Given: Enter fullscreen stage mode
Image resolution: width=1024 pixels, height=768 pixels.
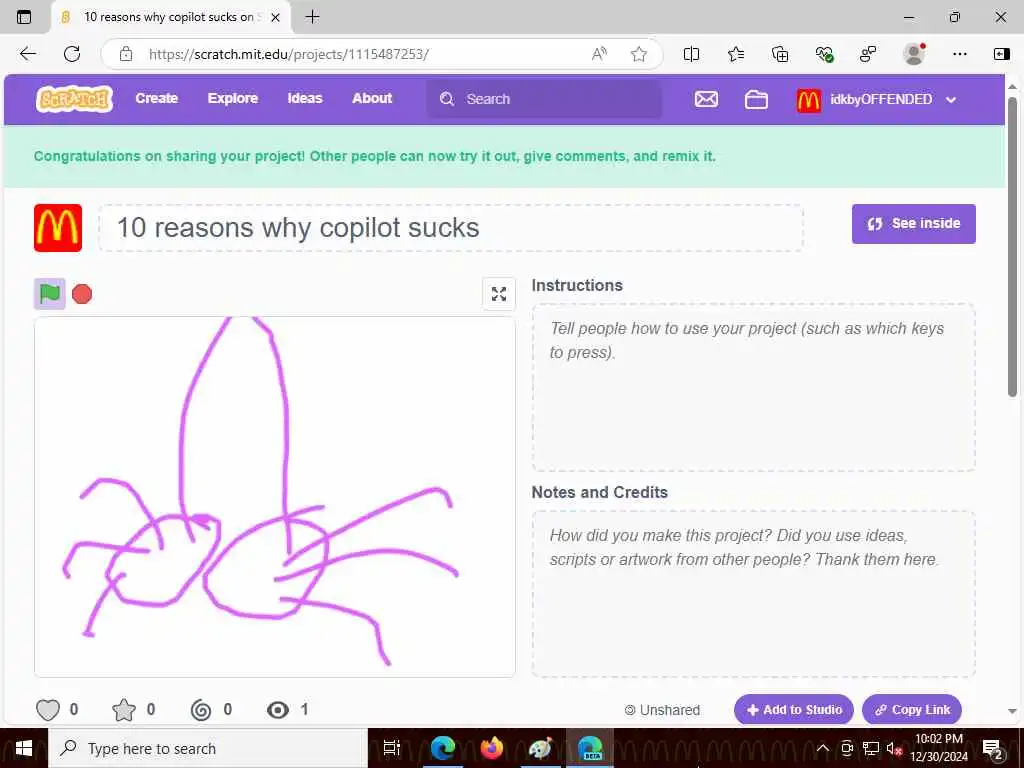Looking at the screenshot, I should pos(499,295).
